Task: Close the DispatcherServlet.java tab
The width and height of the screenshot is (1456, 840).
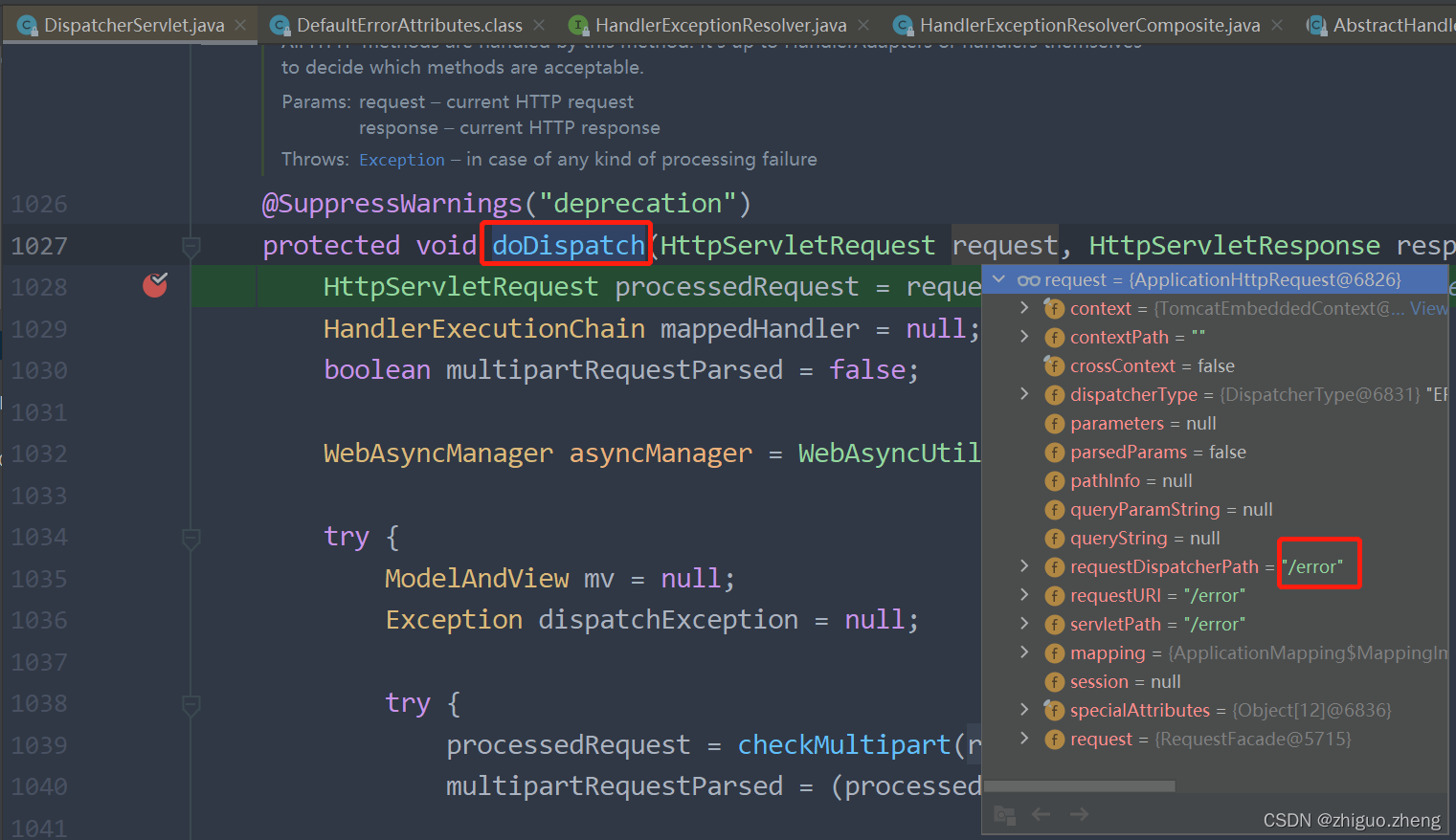Action: [240, 25]
